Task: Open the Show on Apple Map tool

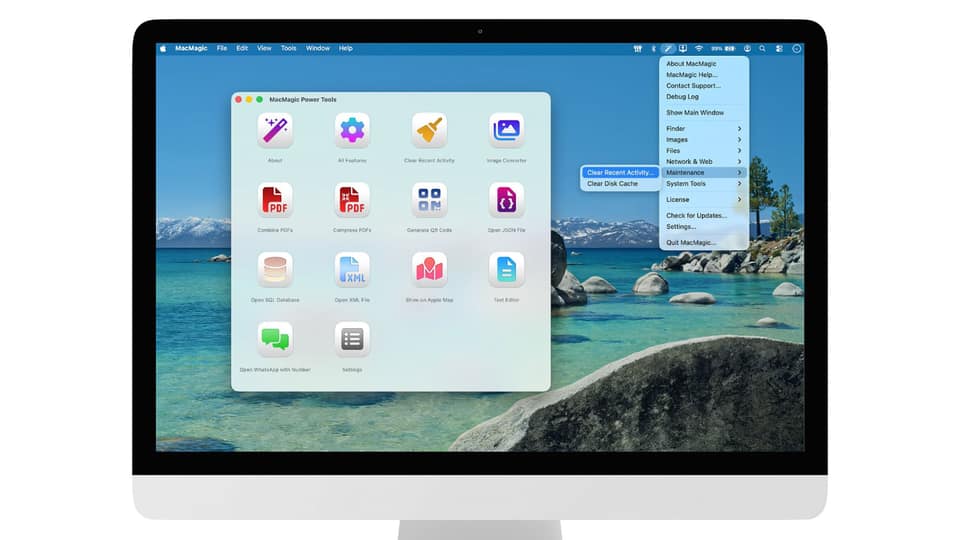Action: click(429, 269)
